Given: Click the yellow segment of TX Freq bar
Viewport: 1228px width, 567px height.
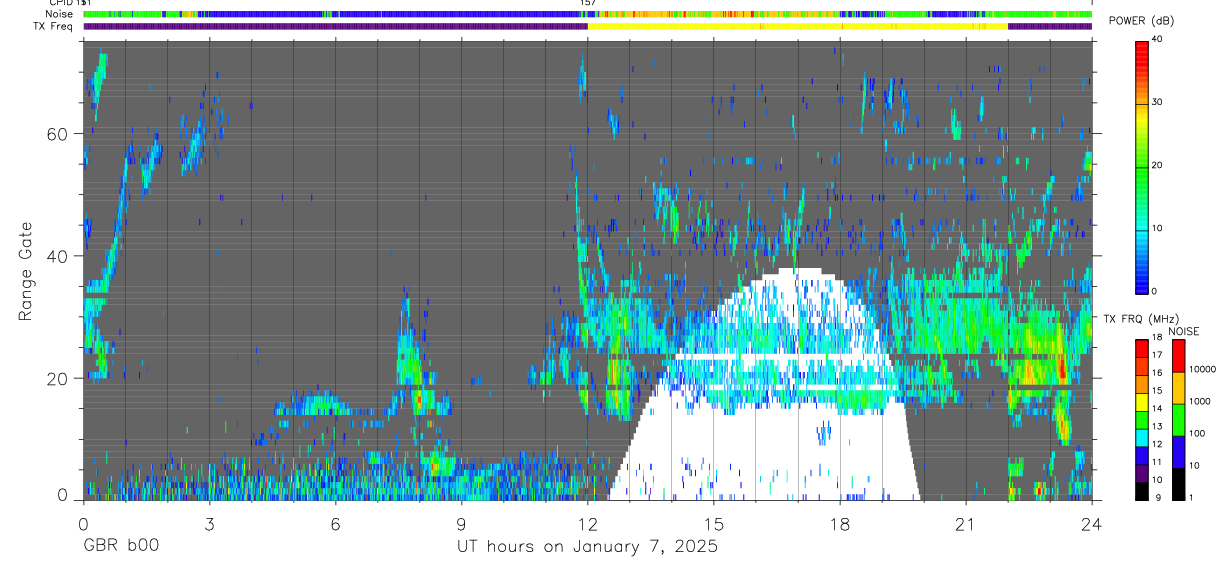Looking at the screenshot, I should point(797,27).
